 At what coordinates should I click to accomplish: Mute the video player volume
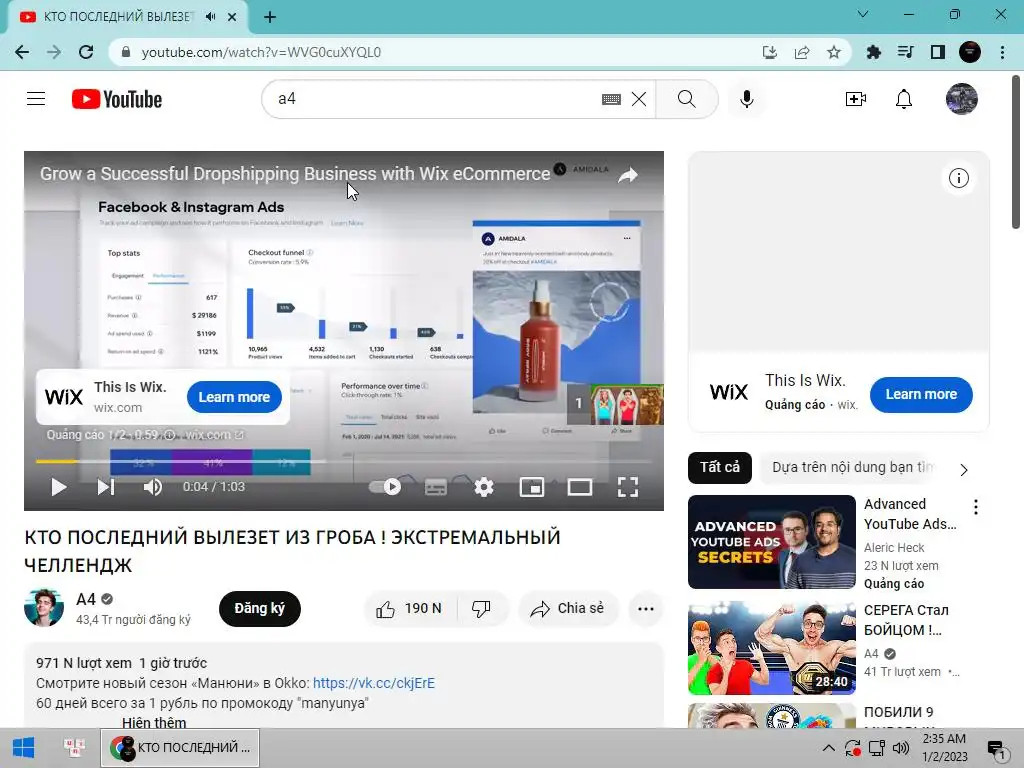click(x=153, y=487)
